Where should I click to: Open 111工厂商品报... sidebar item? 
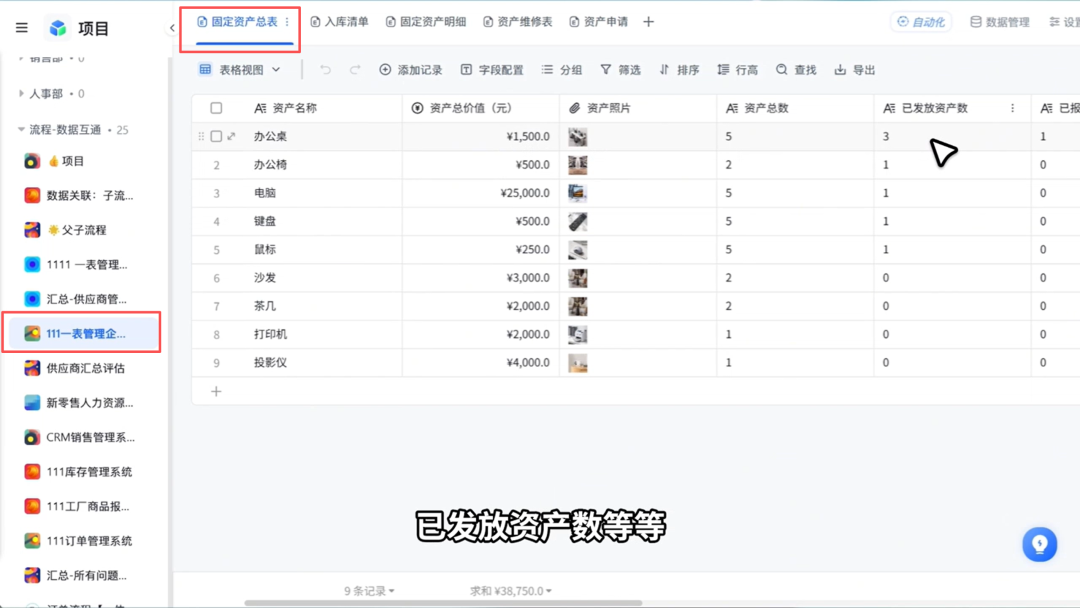81,506
